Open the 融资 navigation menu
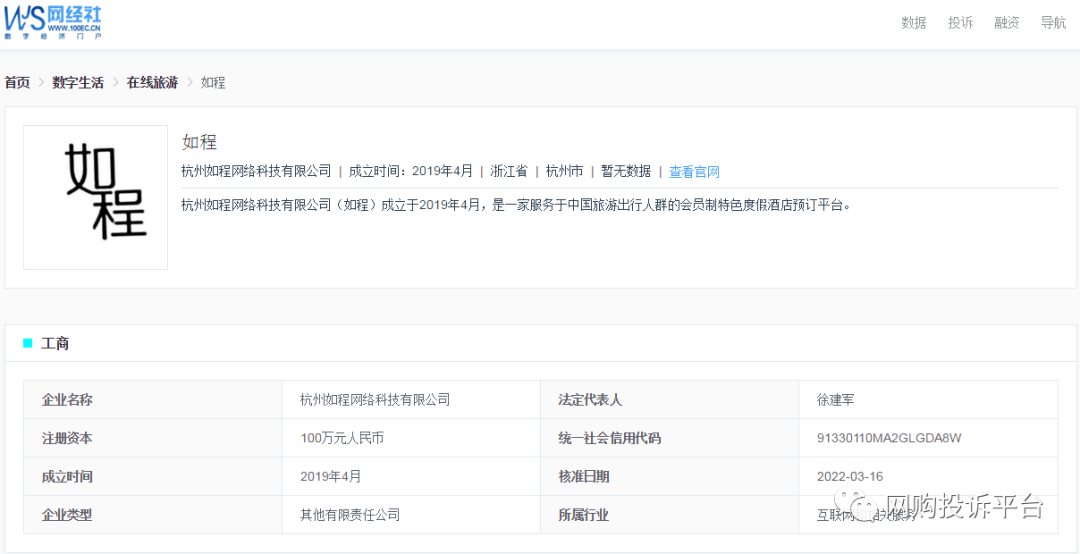Viewport: 1080px width, 554px height. (1007, 23)
